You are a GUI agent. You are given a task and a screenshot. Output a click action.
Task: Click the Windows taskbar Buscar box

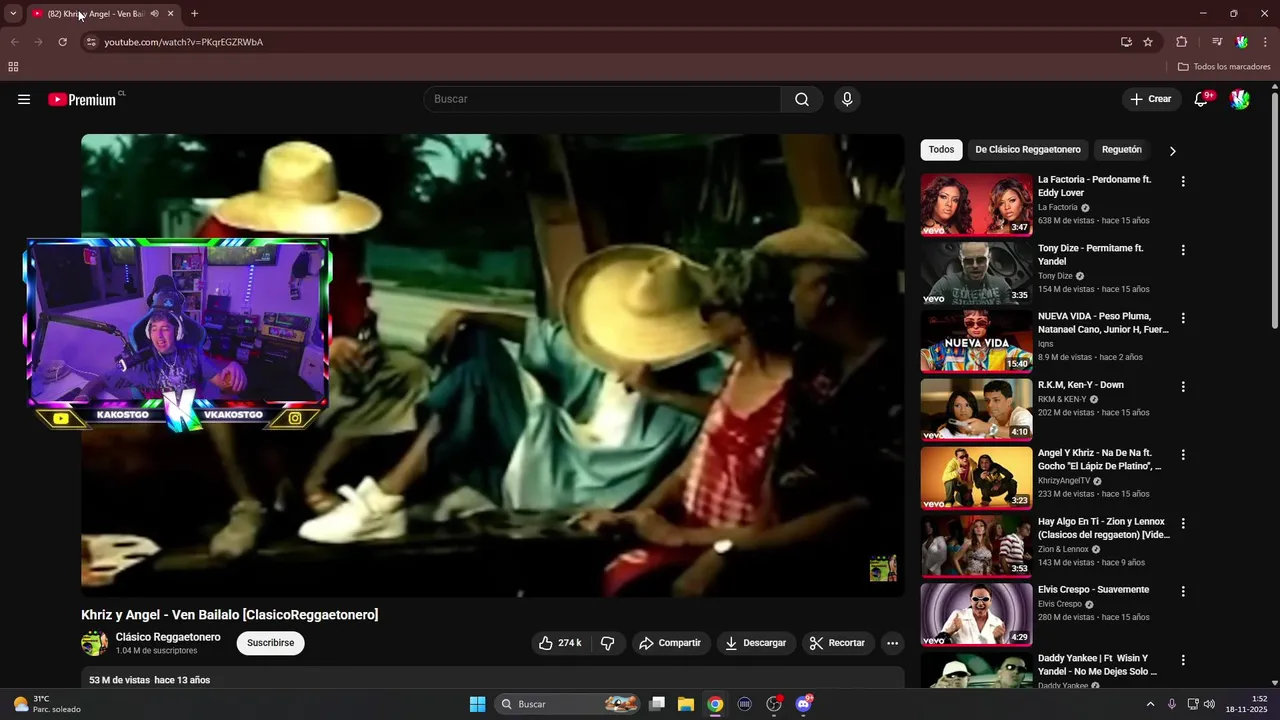pos(567,704)
